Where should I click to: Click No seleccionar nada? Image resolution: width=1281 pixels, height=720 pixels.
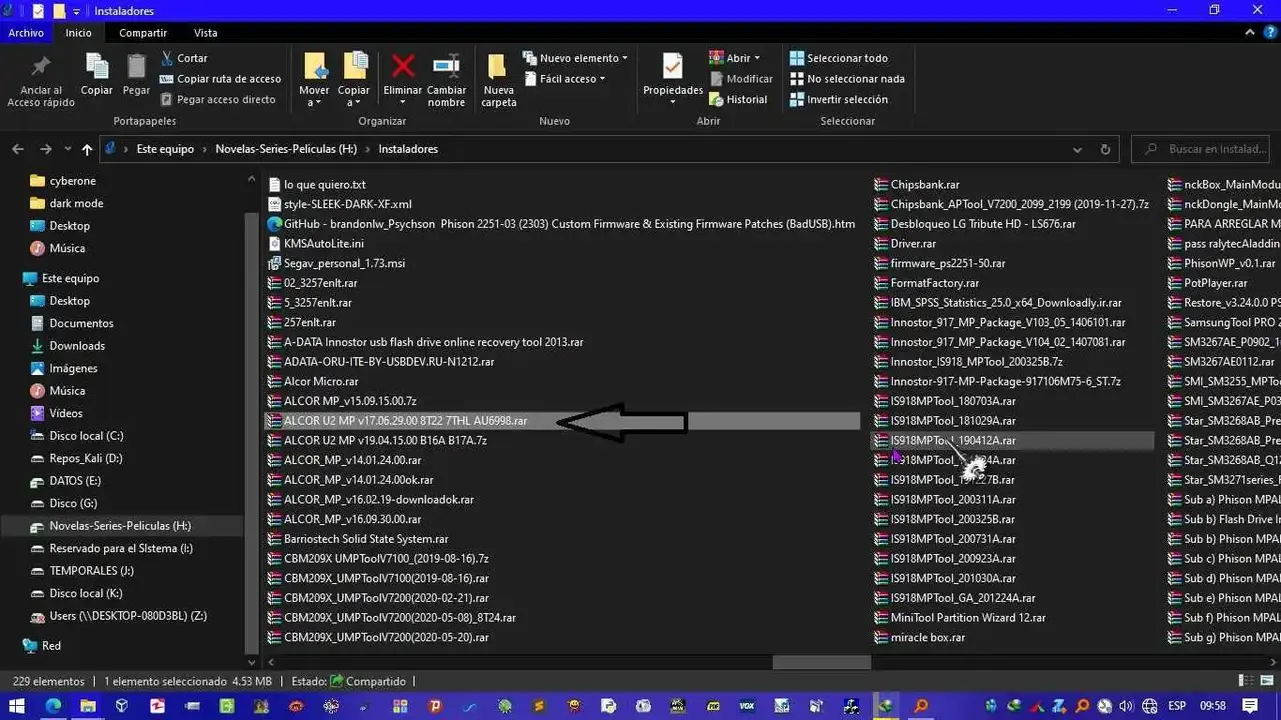[847, 79]
